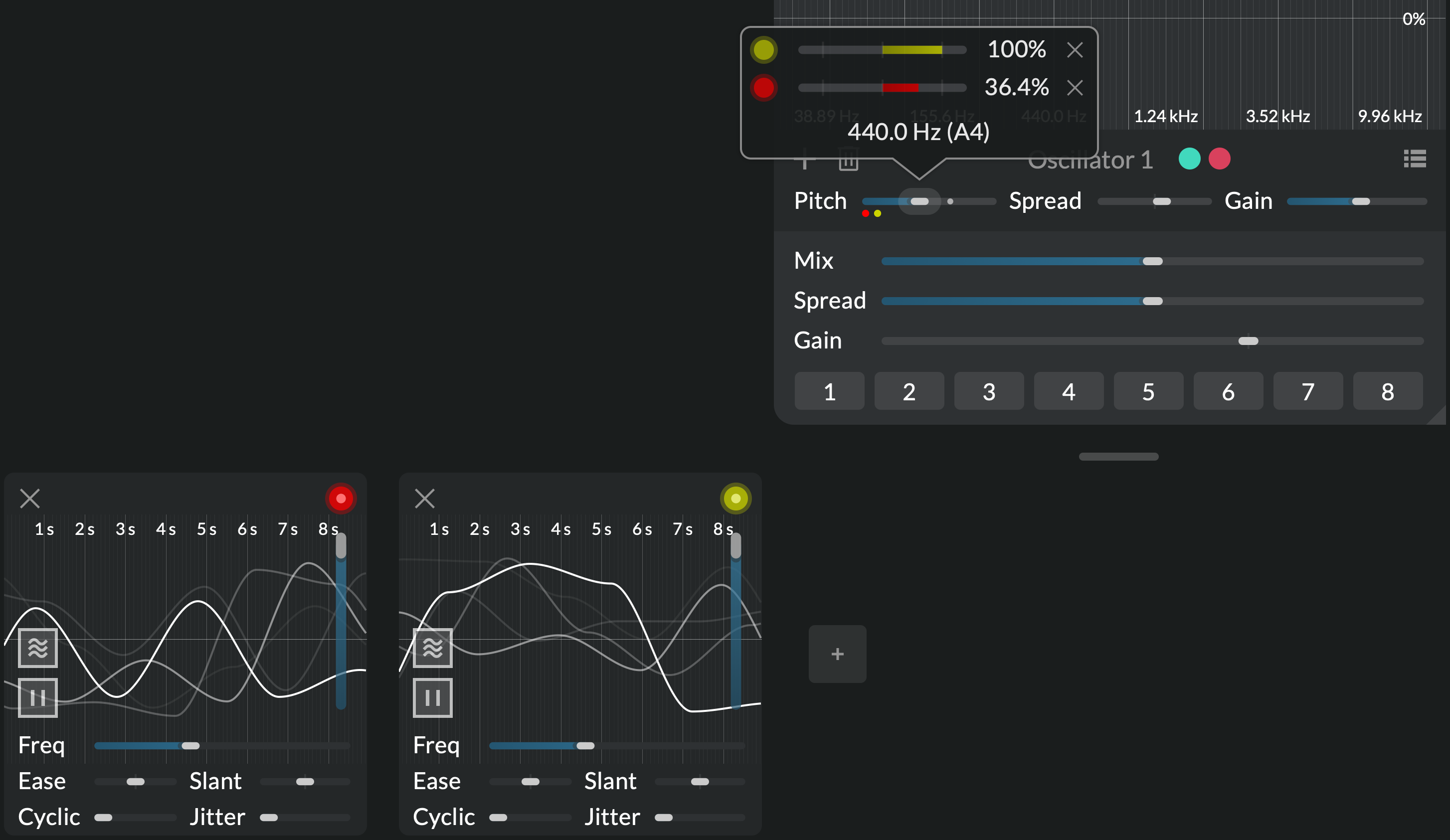The image size is (1450, 840).
Task: Add a new modulator with plus button
Action: pyautogui.click(x=837, y=654)
